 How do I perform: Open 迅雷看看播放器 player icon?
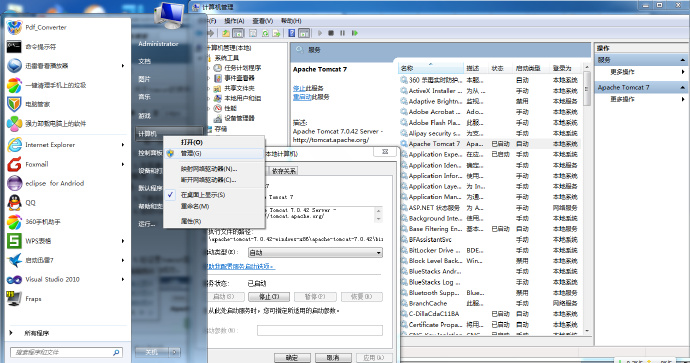[x=14, y=66]
